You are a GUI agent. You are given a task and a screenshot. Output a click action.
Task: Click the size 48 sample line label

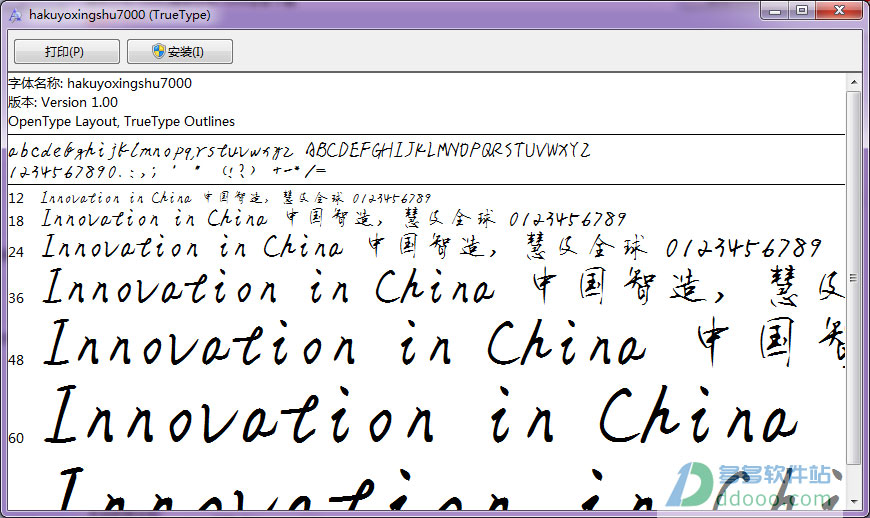(x=16, y=360)
